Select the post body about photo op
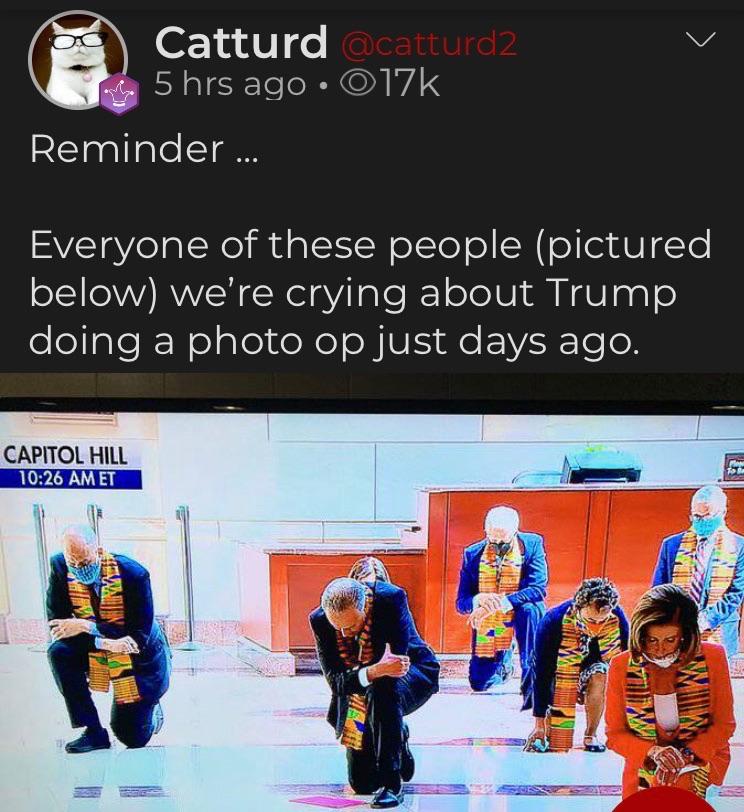Image resolution: width=744 pixels, height=812 pixels. [370, 293]
